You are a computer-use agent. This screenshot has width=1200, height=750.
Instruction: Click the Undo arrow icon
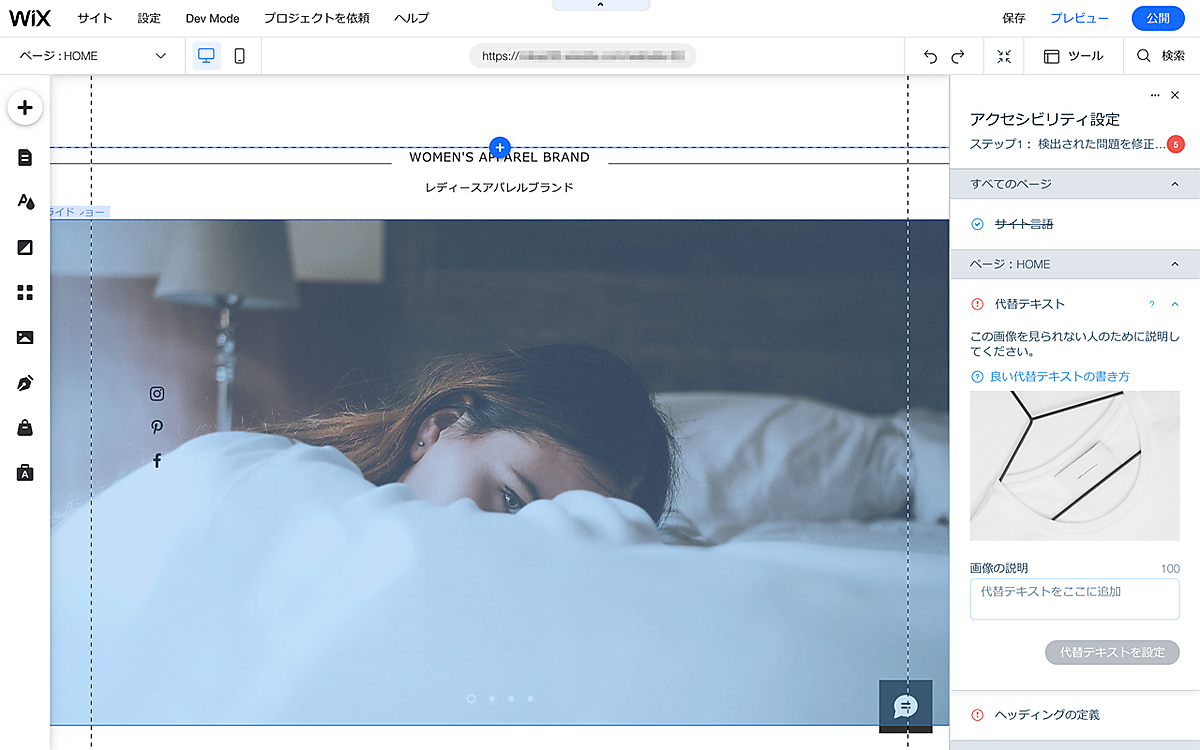click(931, 57)
